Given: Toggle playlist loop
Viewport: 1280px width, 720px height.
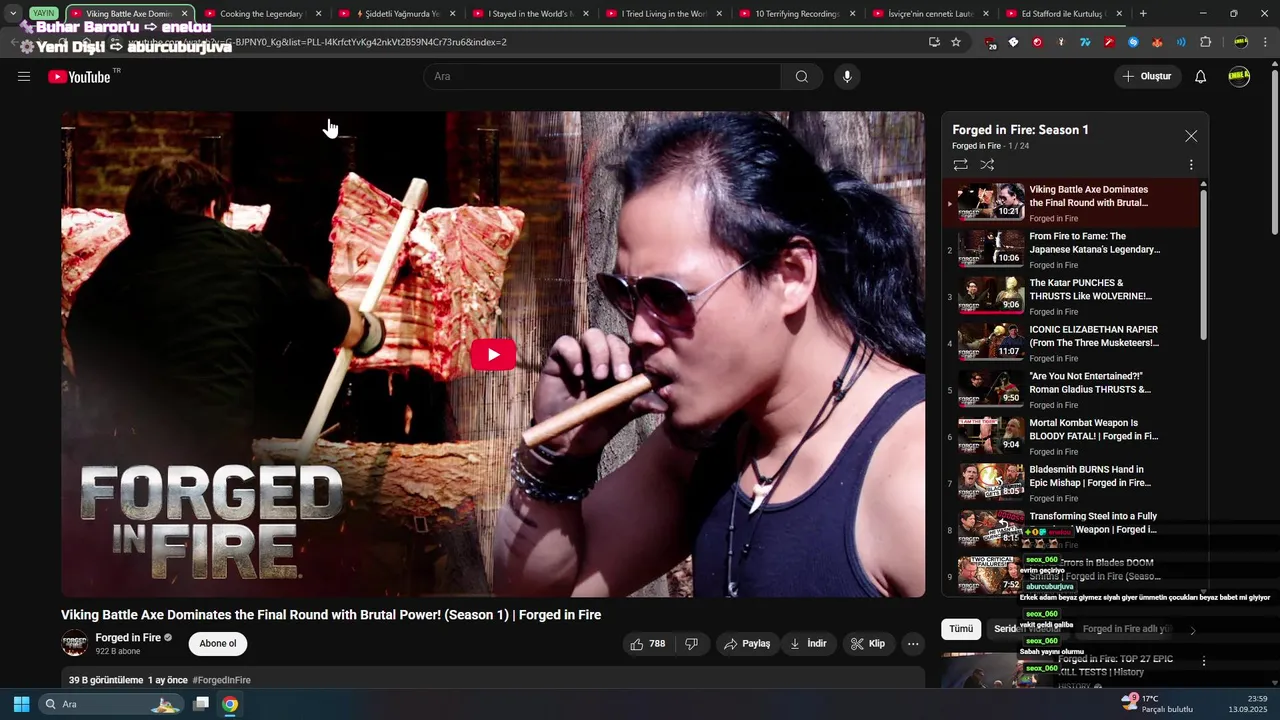Looking at the screenshot, I should (x=960, y=165).
